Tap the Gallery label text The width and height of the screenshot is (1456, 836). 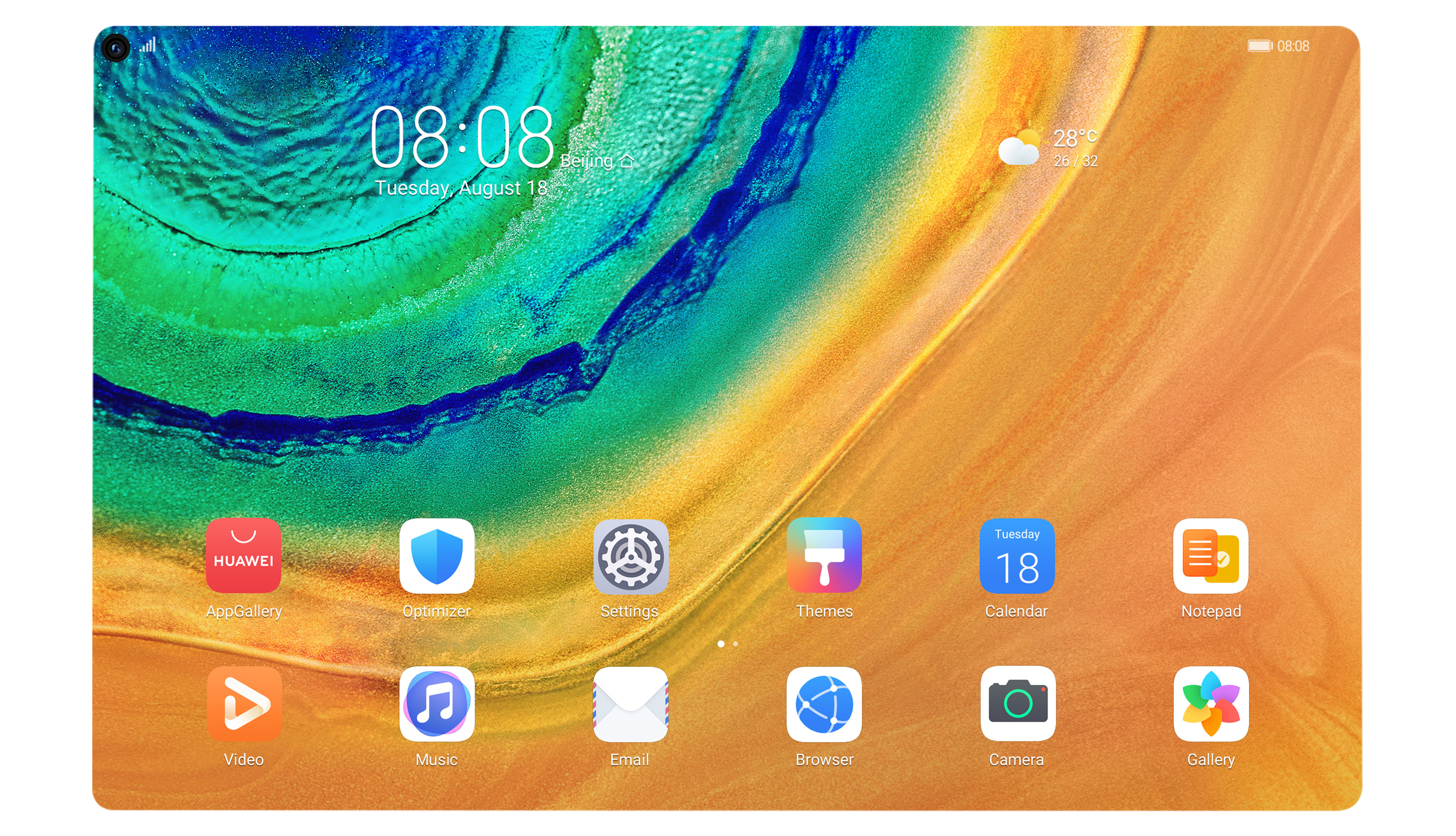point(1211,760)
